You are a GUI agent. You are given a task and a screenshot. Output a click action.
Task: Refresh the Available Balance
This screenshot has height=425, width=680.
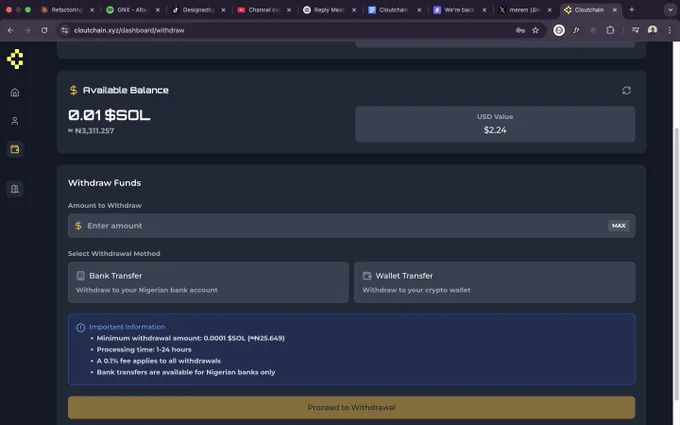pyautogui.click(x=626, y=90)
